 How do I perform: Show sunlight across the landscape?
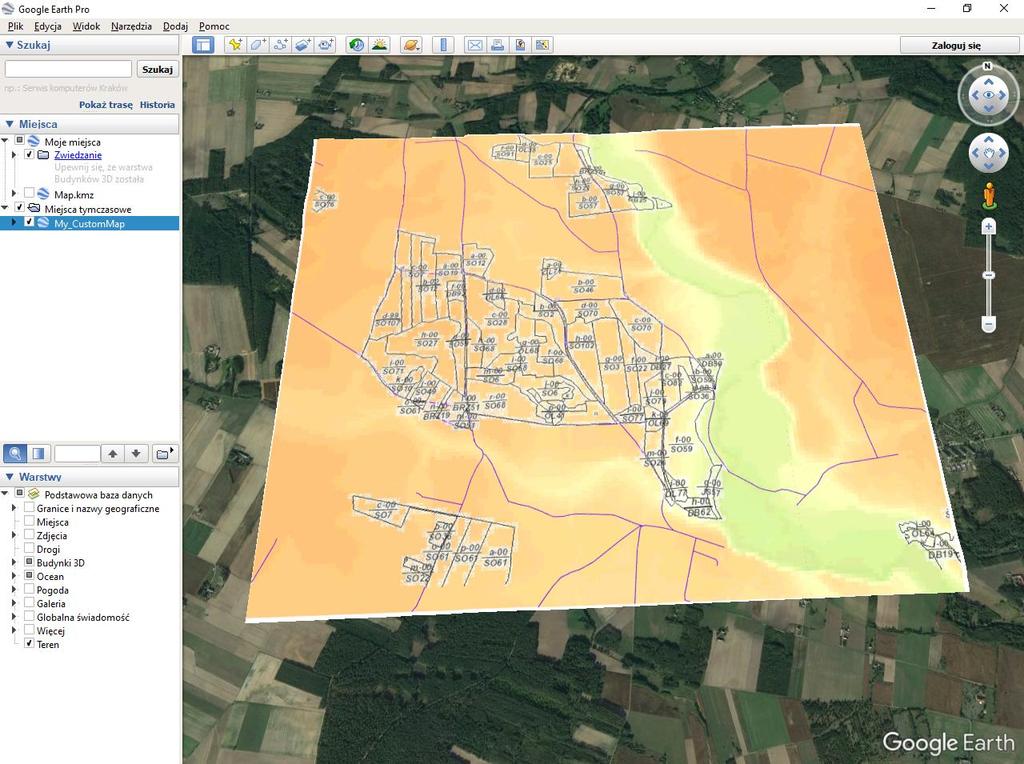pos(379,45)
